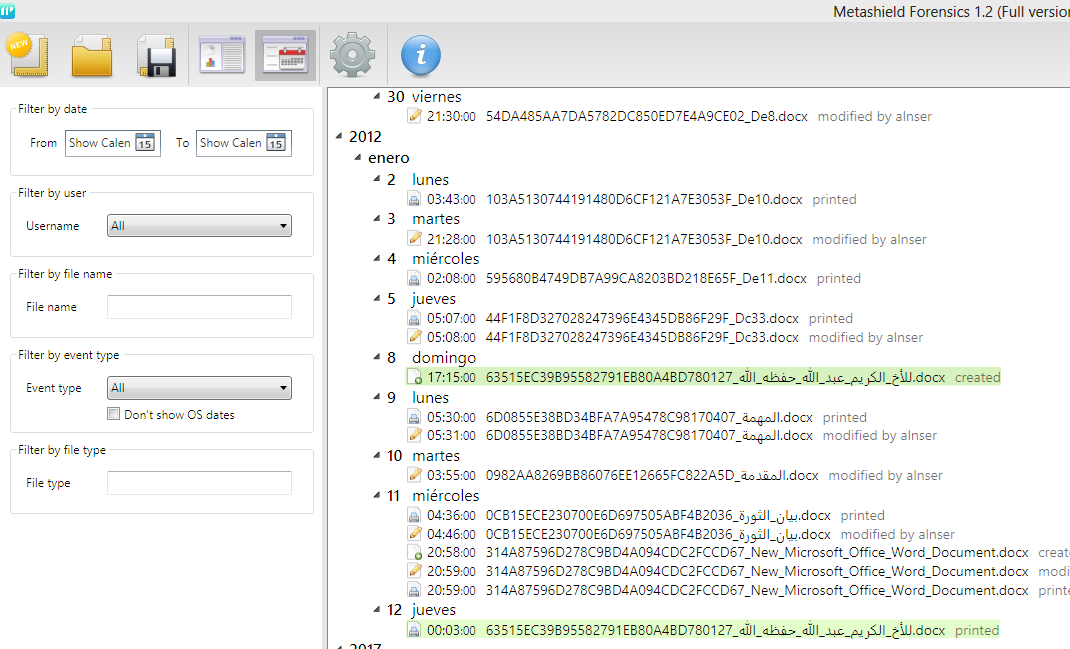Image resolution: width=1070 pixels, height=649 pixels.
Task: Create a new forensics project
Action: [28, 55]
